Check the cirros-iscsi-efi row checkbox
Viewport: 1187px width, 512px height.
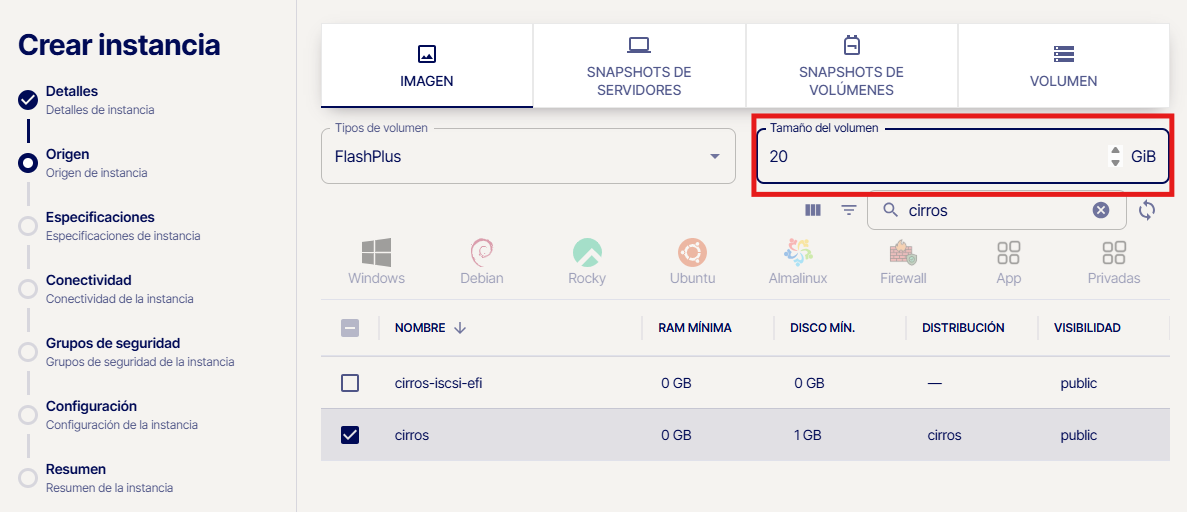tap(350, 383)
